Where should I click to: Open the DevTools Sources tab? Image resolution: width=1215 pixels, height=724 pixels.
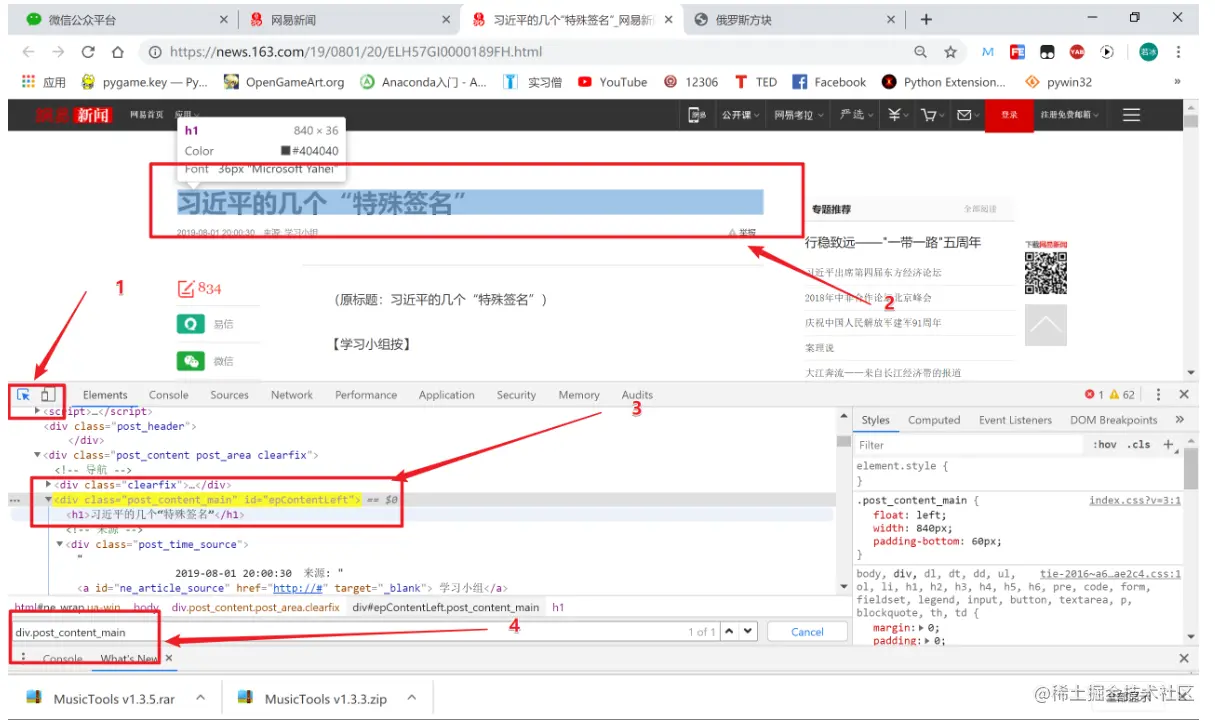pos(229,395)
